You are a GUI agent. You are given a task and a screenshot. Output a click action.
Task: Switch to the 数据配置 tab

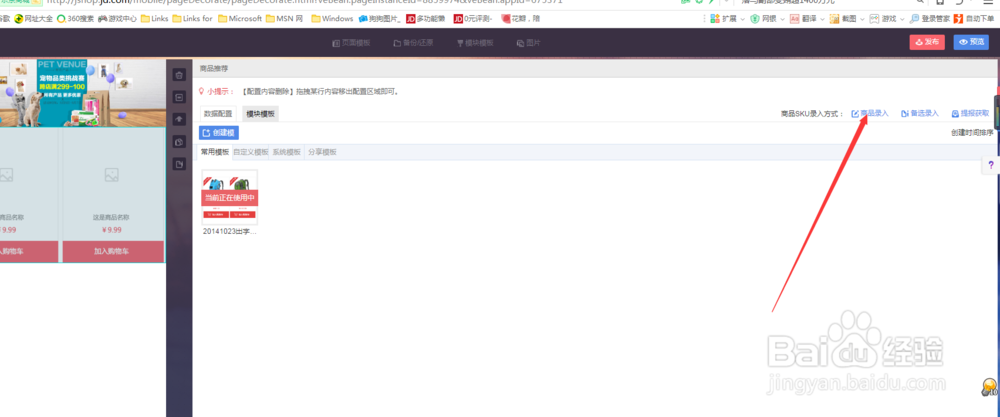tap(217, 113)
